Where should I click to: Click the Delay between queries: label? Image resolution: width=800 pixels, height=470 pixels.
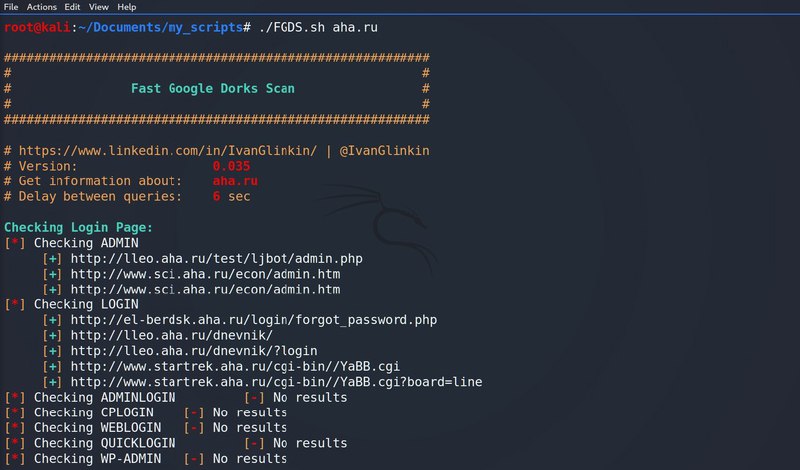100,196
